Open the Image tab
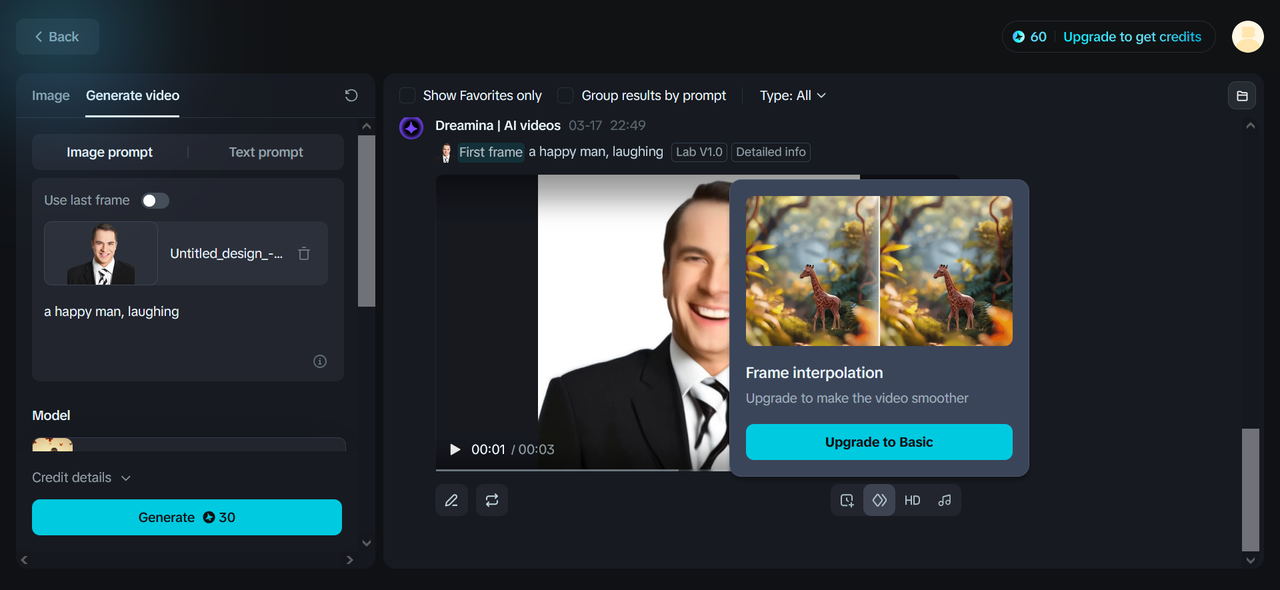This screenshot has height=590, width=1280. [50, 95]
